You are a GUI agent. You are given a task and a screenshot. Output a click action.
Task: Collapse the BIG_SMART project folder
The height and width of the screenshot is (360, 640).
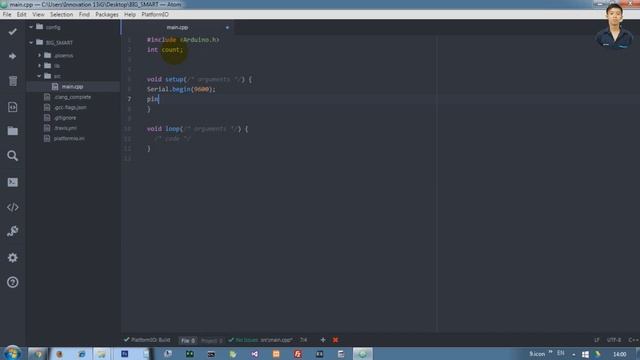coord(31,42)
